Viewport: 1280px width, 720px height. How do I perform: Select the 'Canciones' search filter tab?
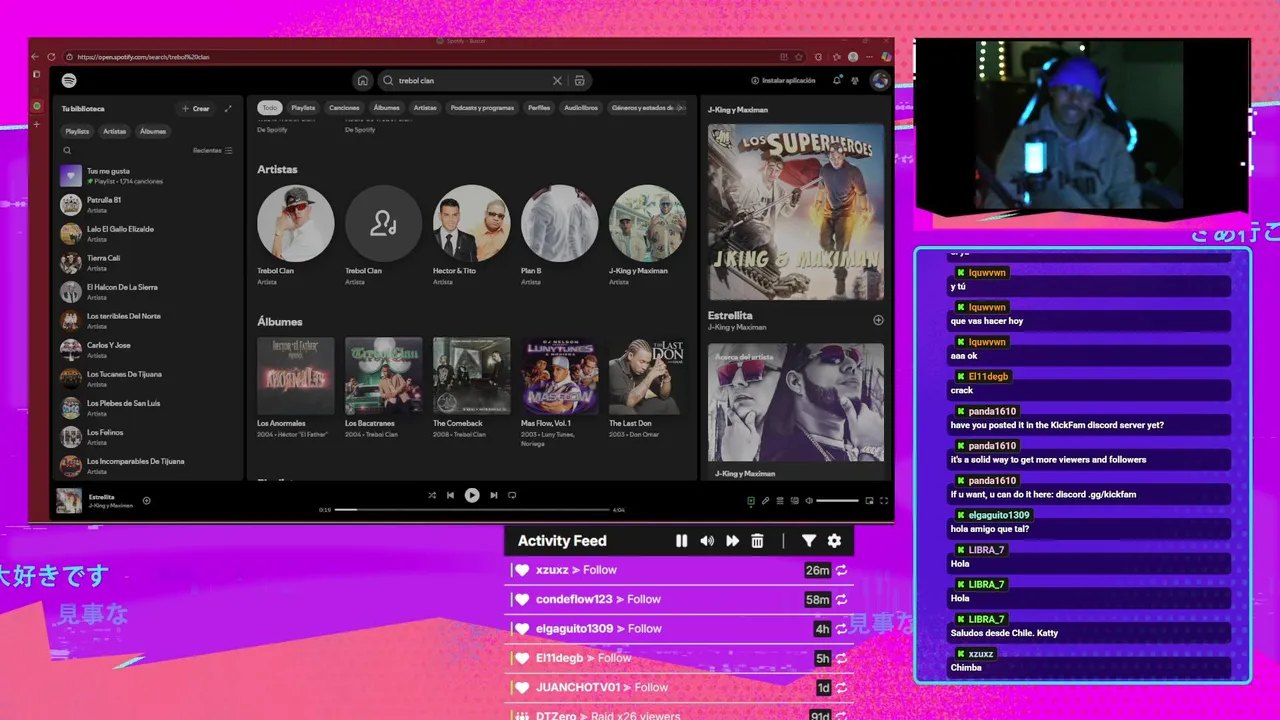point(344,107)
